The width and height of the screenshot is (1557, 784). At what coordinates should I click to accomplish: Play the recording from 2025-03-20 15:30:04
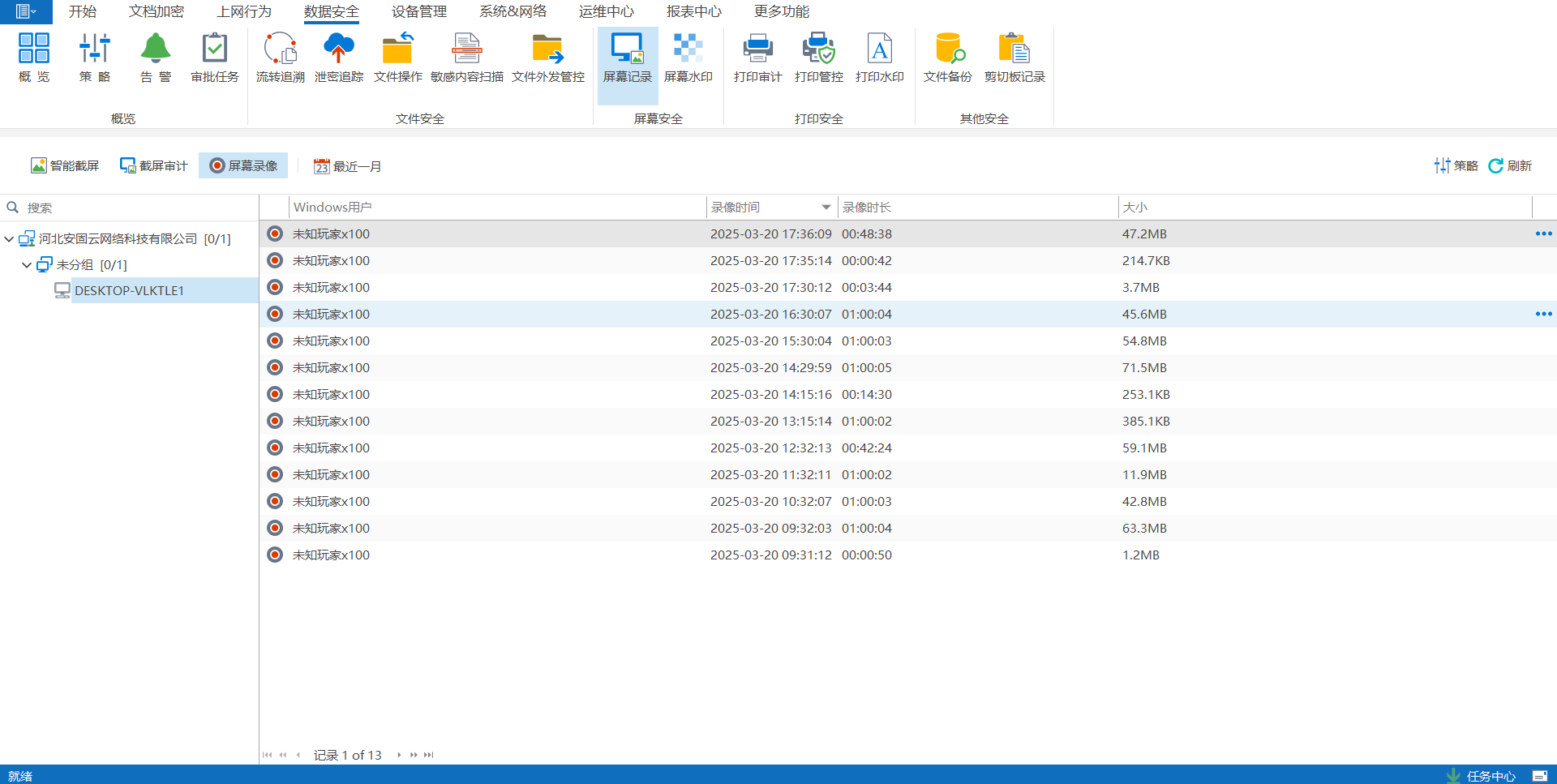click(275, 341)
